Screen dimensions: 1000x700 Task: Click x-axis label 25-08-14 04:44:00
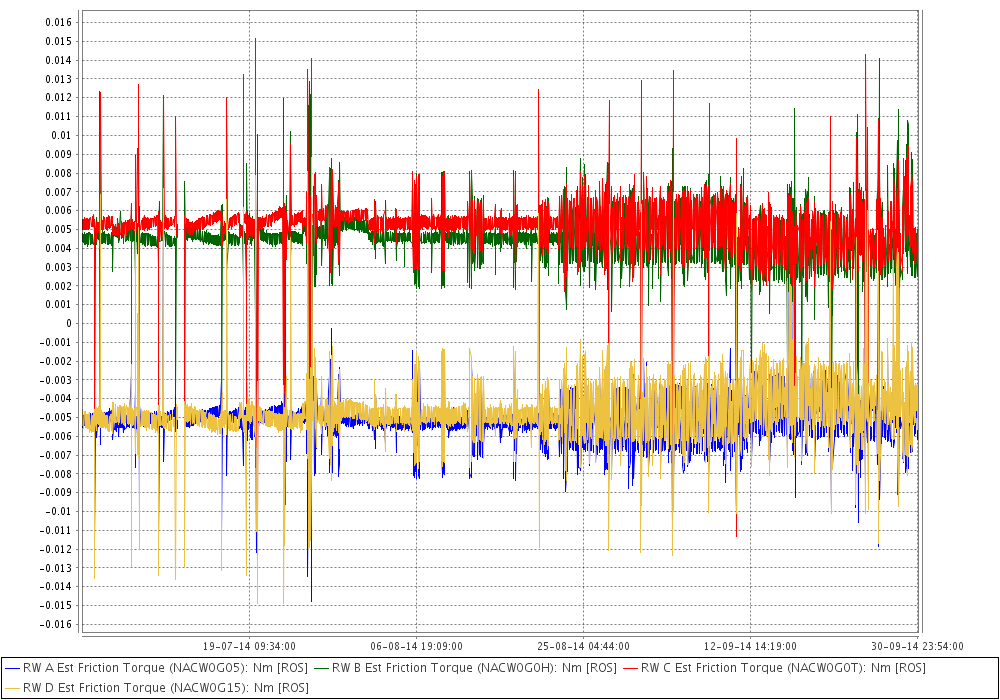click(584, 646)
